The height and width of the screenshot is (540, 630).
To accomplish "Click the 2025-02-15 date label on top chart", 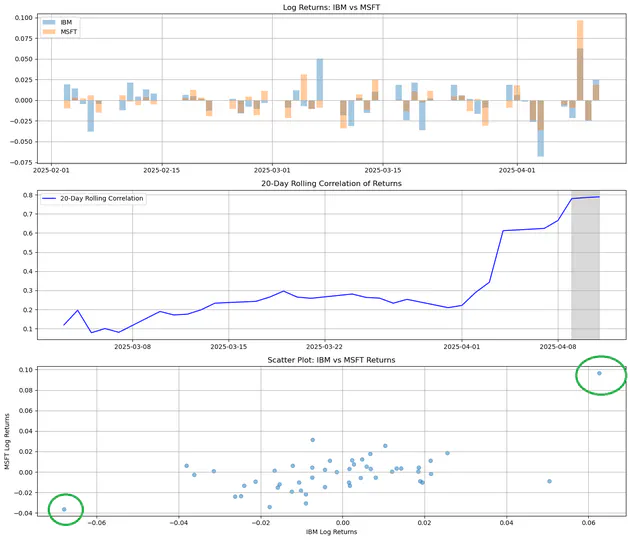I will 162,170.
